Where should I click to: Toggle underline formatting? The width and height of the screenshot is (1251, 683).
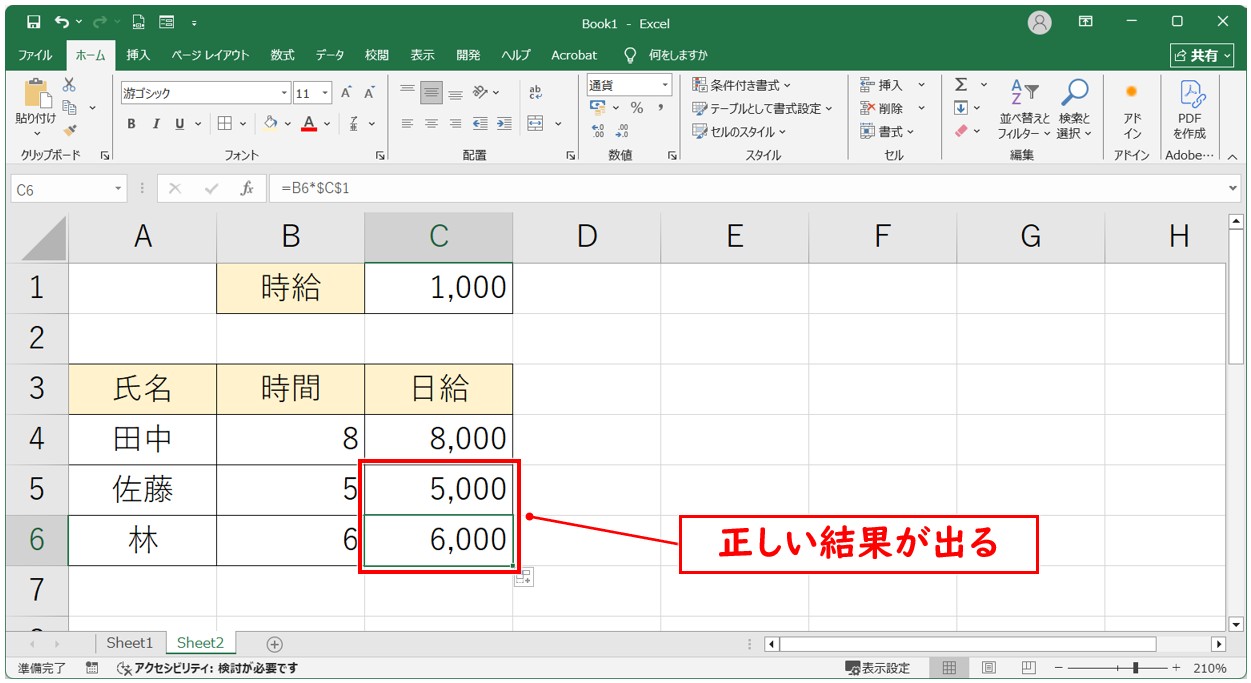pyautogui.click(x=180, y=124)
